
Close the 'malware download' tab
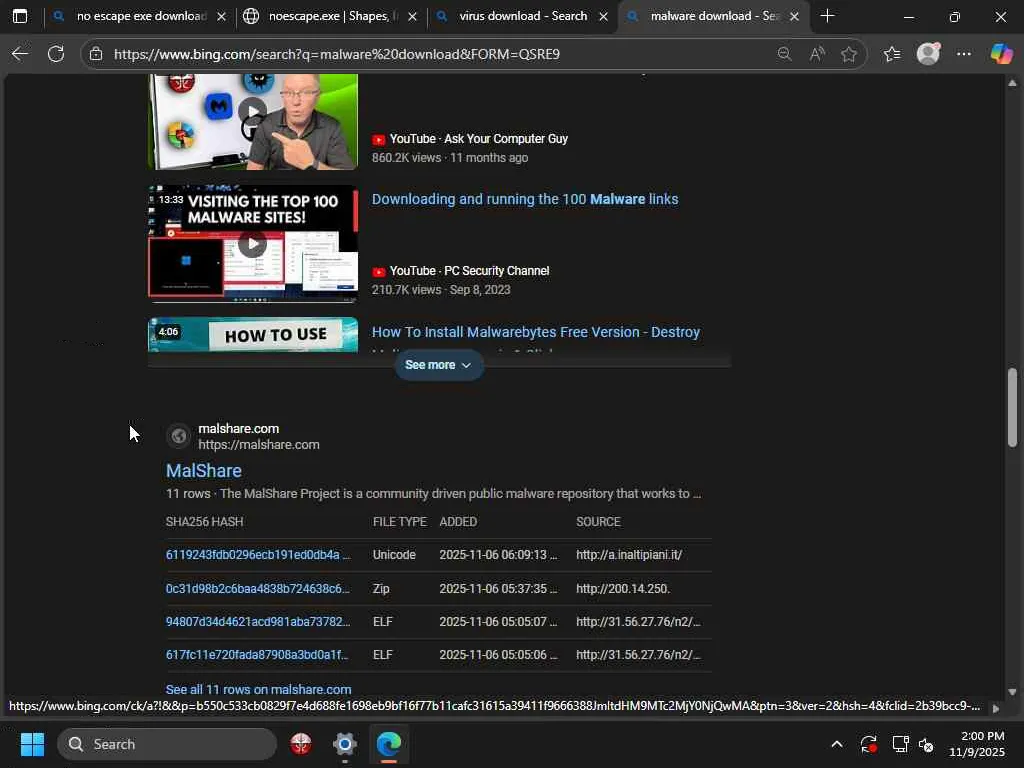point(794,17)
